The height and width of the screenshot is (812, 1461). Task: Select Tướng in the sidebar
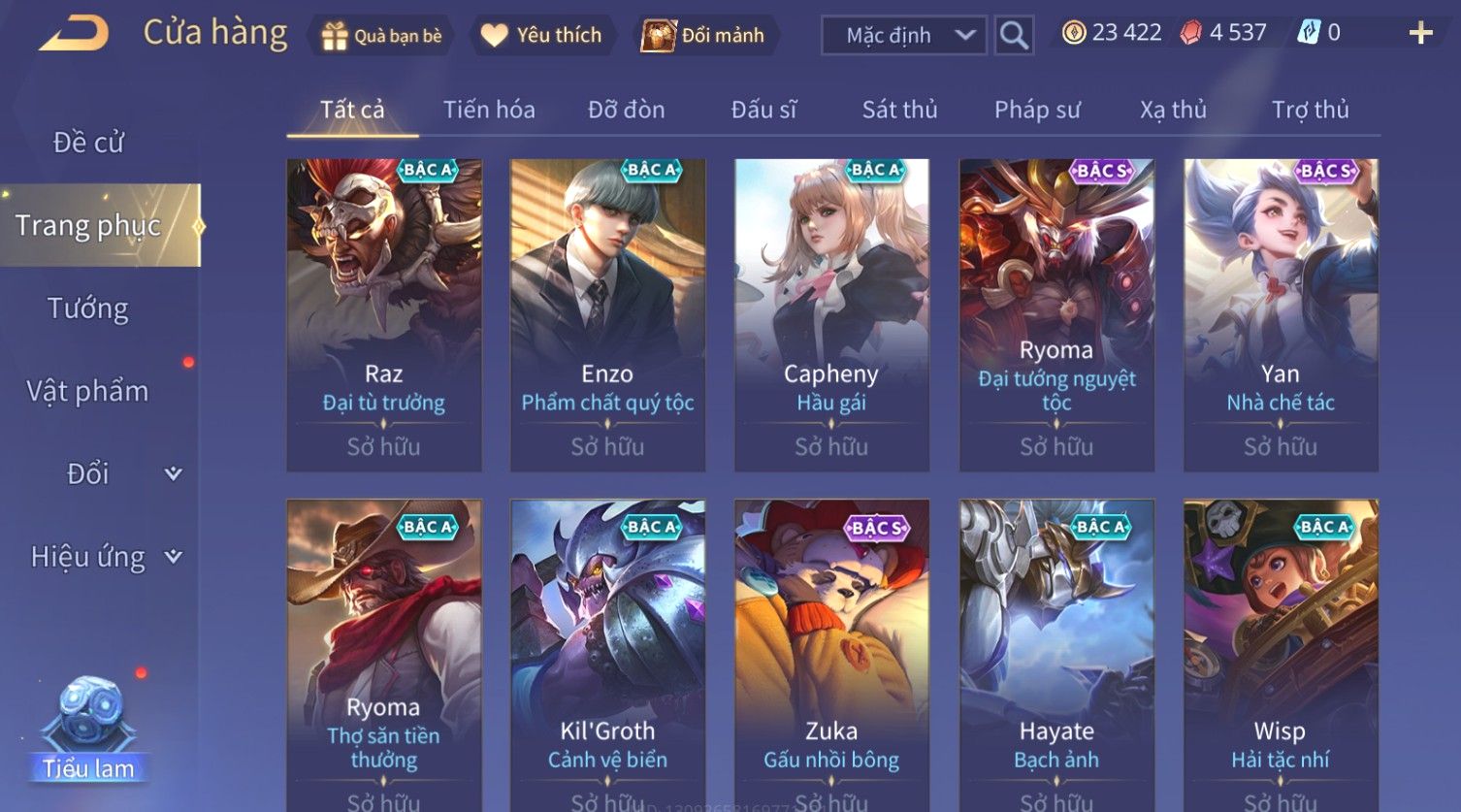88,309
